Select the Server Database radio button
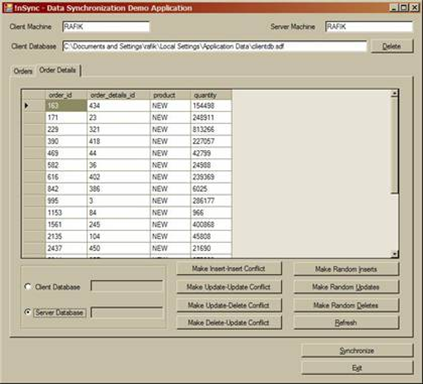Viewport: 424px width, 385px height. pyautogui.click(x=28, y=312)
